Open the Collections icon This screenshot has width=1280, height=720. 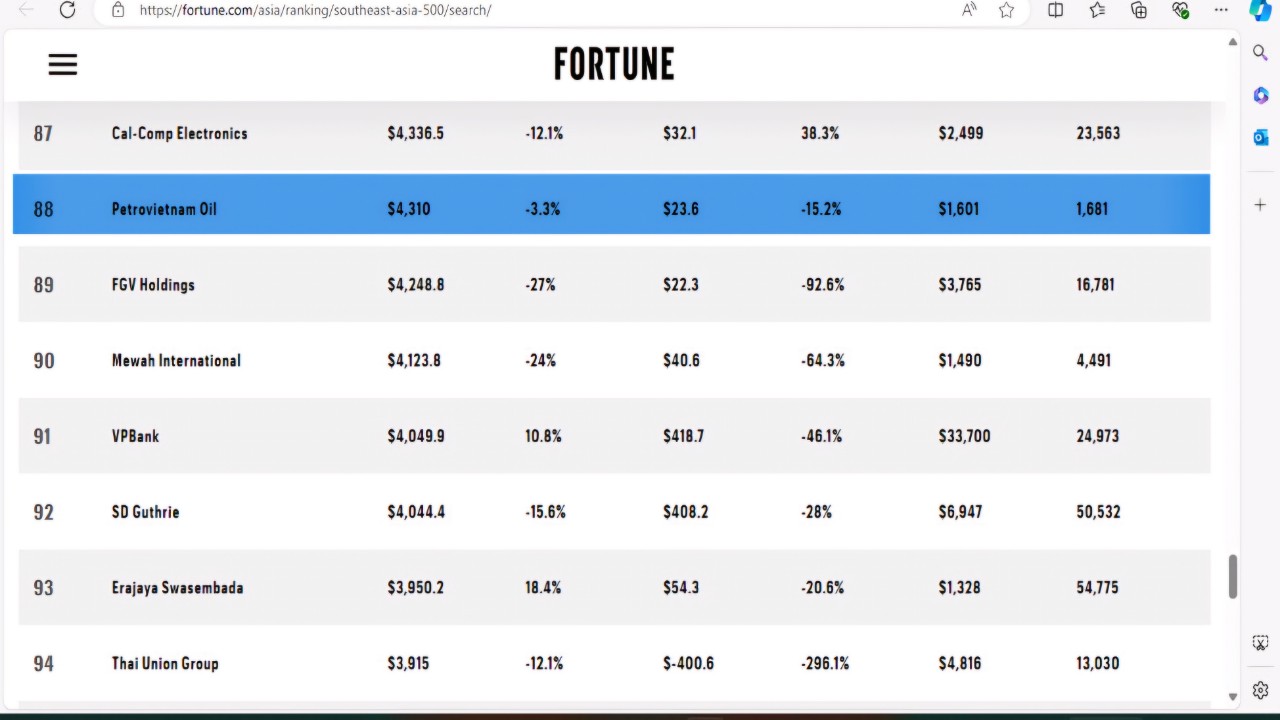(x=1139, y=10)
